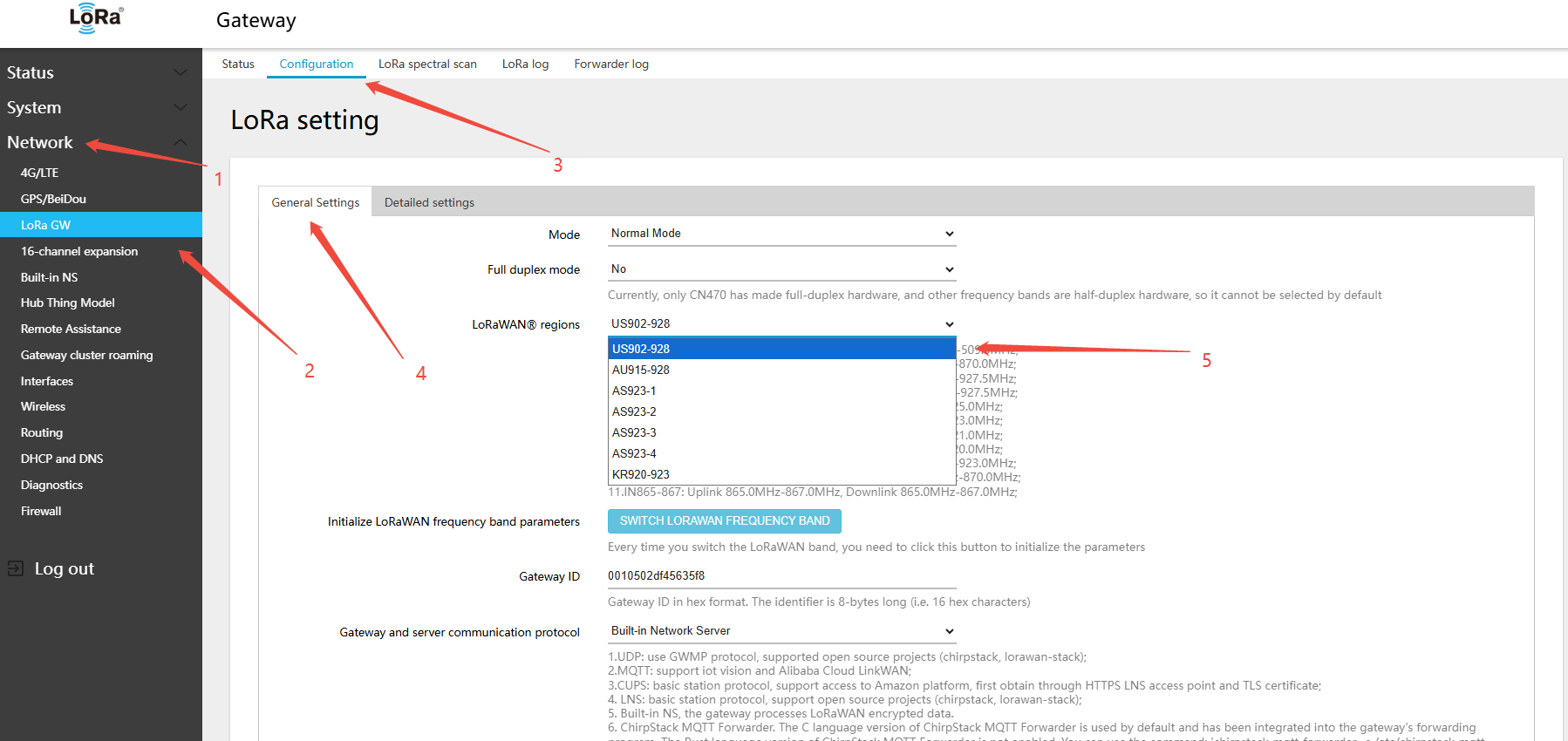Viewport: 1568px width, 741px height.
Task: Choose KR920-923 region option
Action: pos(641,474)
